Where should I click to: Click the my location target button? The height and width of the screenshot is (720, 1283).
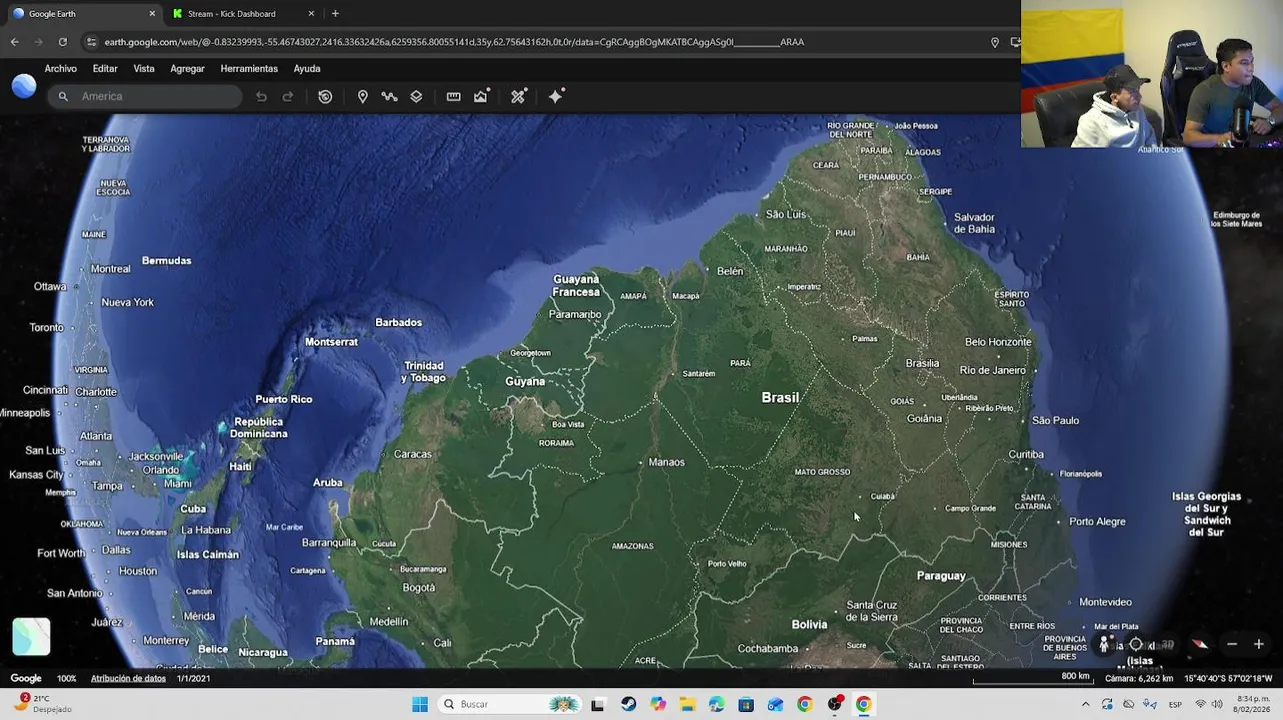[x=1136, y=645]
